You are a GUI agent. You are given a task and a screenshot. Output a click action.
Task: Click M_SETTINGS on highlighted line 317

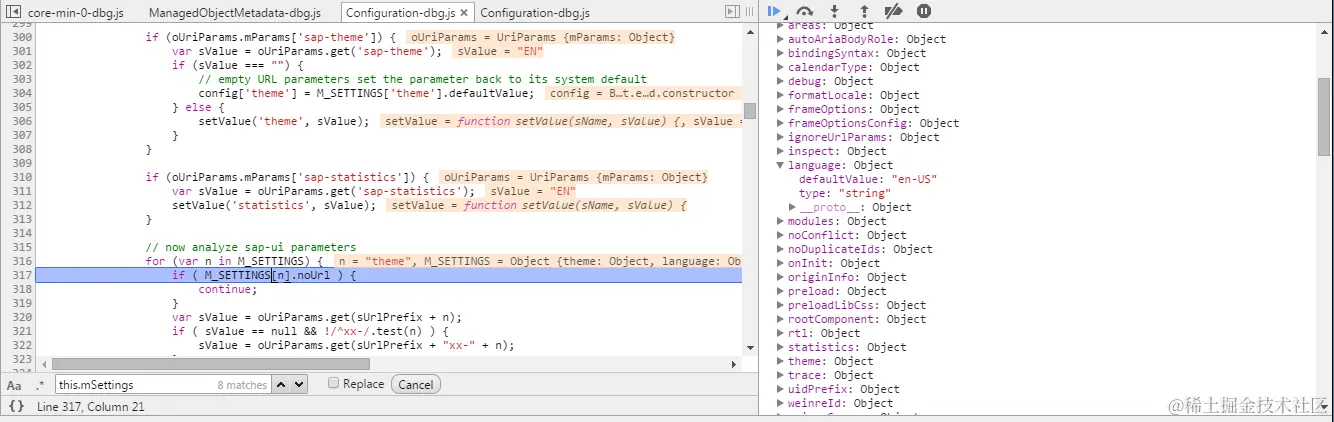(238, 275)
